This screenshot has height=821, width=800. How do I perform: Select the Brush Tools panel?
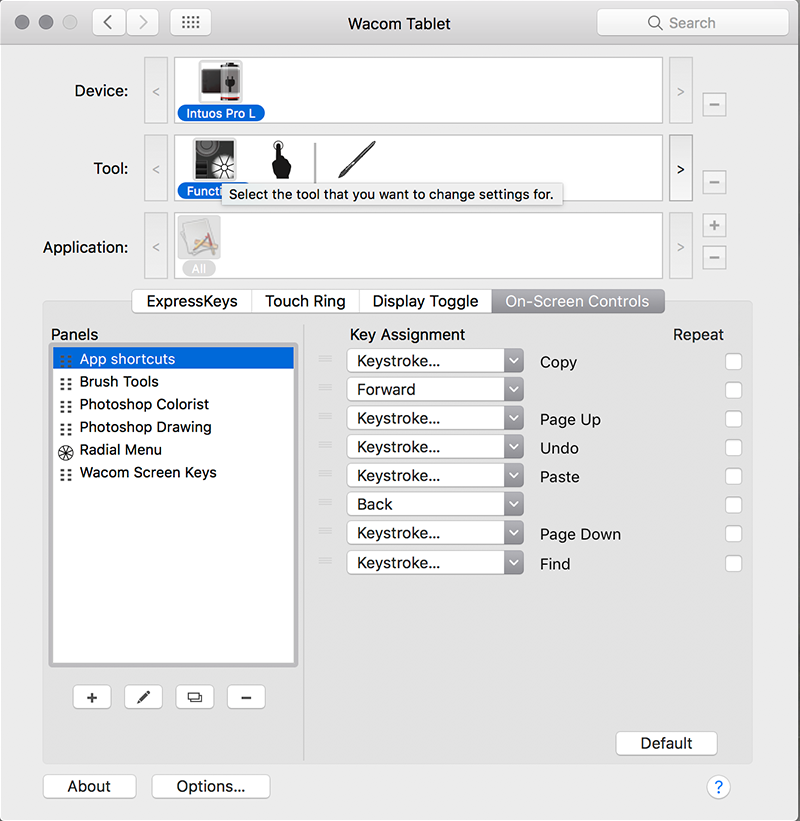(173, 382)
